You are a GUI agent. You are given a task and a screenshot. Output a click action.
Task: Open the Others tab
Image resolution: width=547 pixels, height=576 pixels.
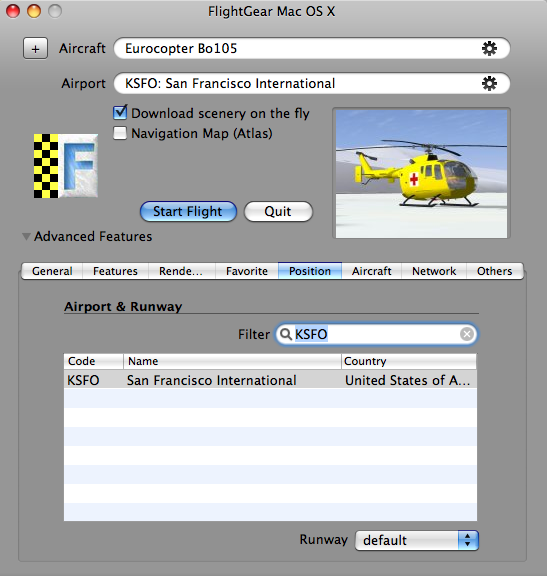point(494,271)
